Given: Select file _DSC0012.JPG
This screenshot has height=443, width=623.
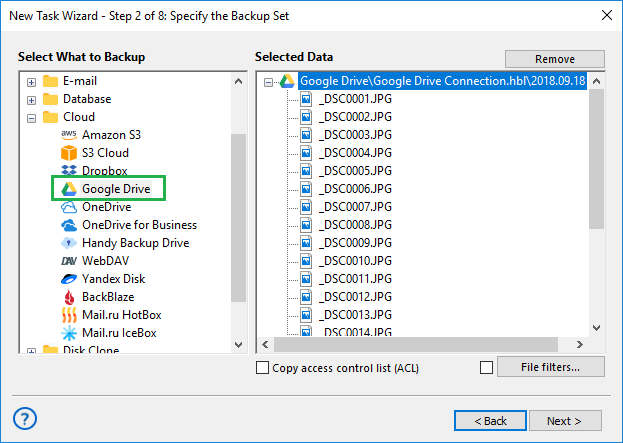Looking at the screenshot, I should coord(355,297).
